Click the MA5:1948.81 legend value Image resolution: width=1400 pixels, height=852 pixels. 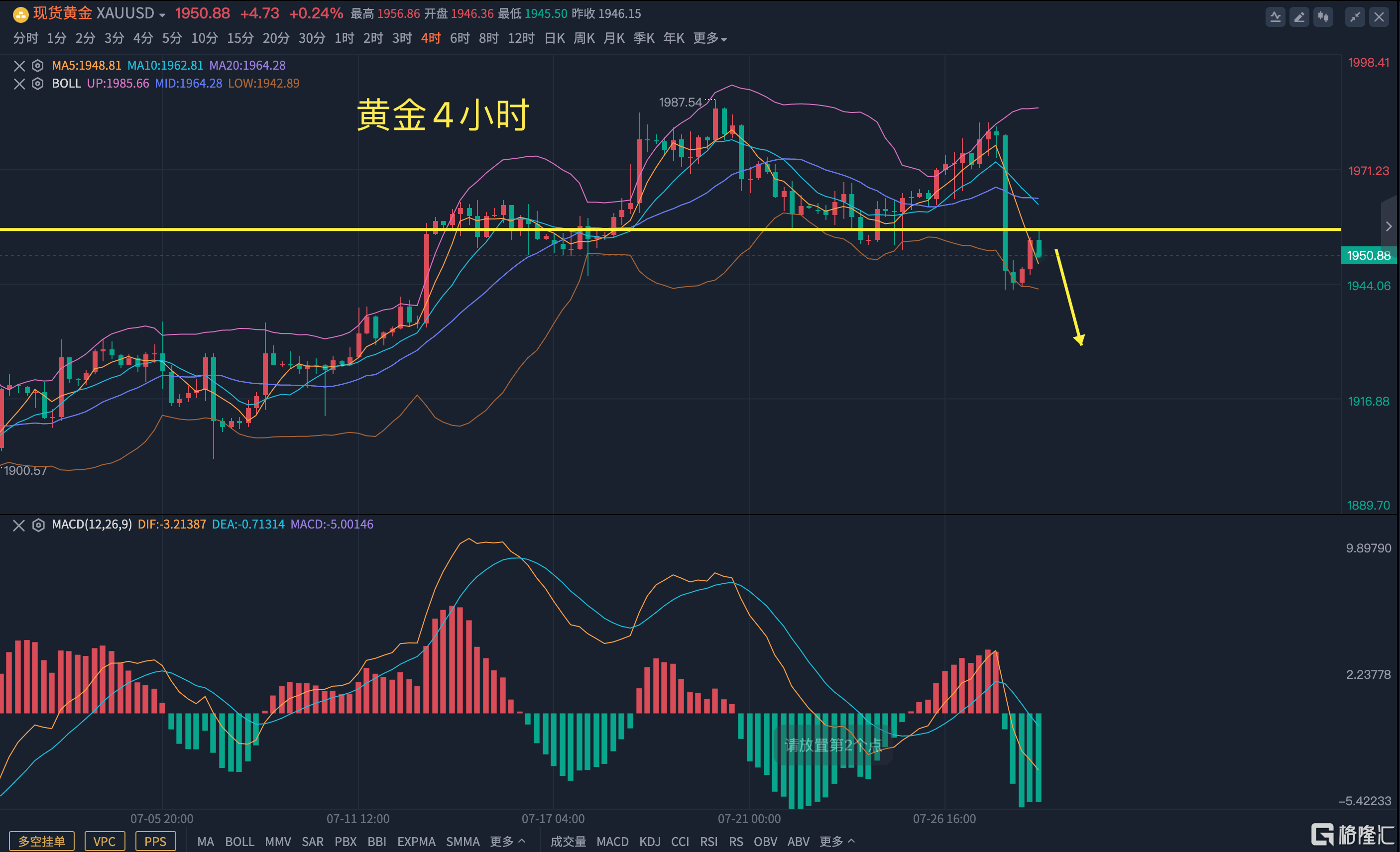coord(86,66)
